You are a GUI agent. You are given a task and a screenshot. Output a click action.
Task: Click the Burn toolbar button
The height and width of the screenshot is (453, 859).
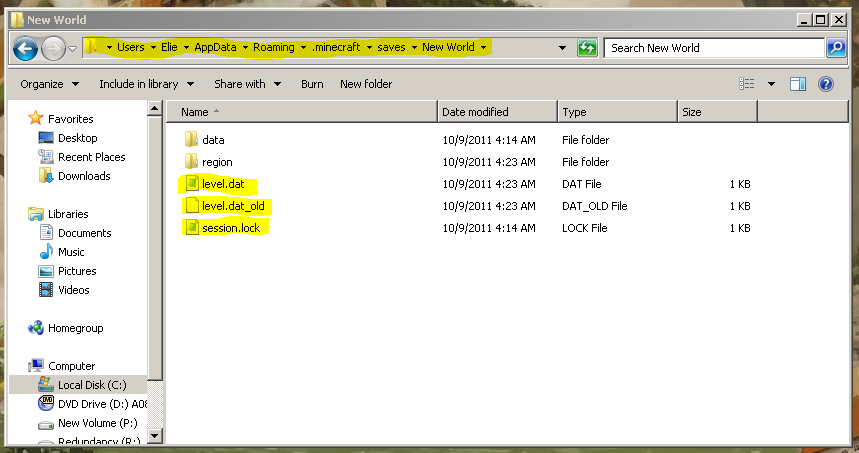click(x=312, y=85)
